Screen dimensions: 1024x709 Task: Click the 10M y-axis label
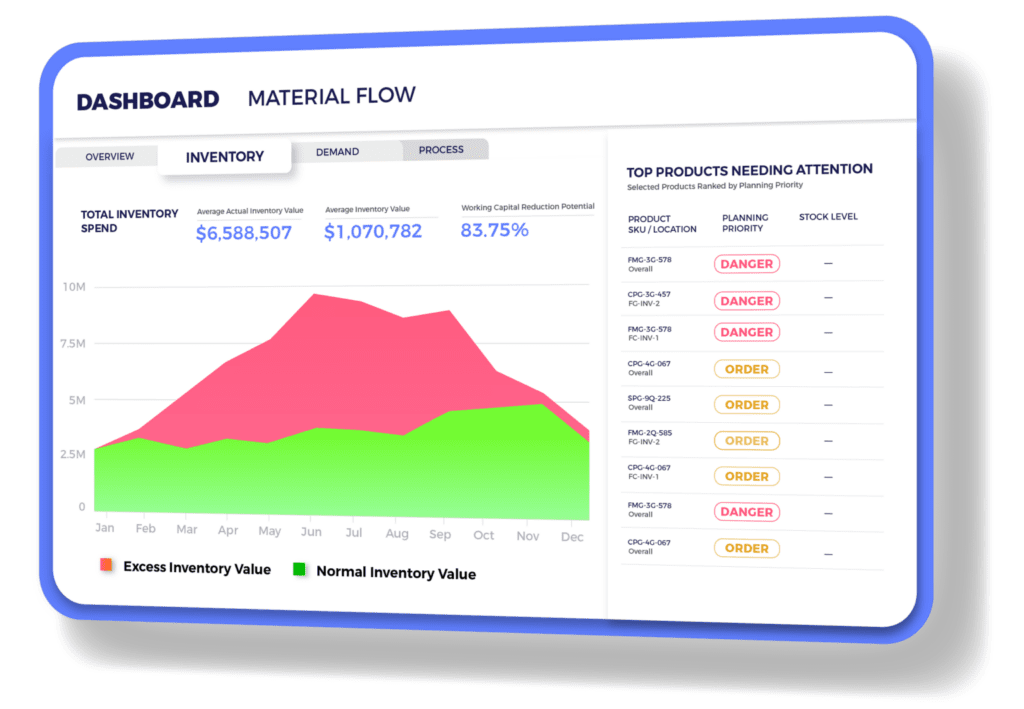pos(74,287)
